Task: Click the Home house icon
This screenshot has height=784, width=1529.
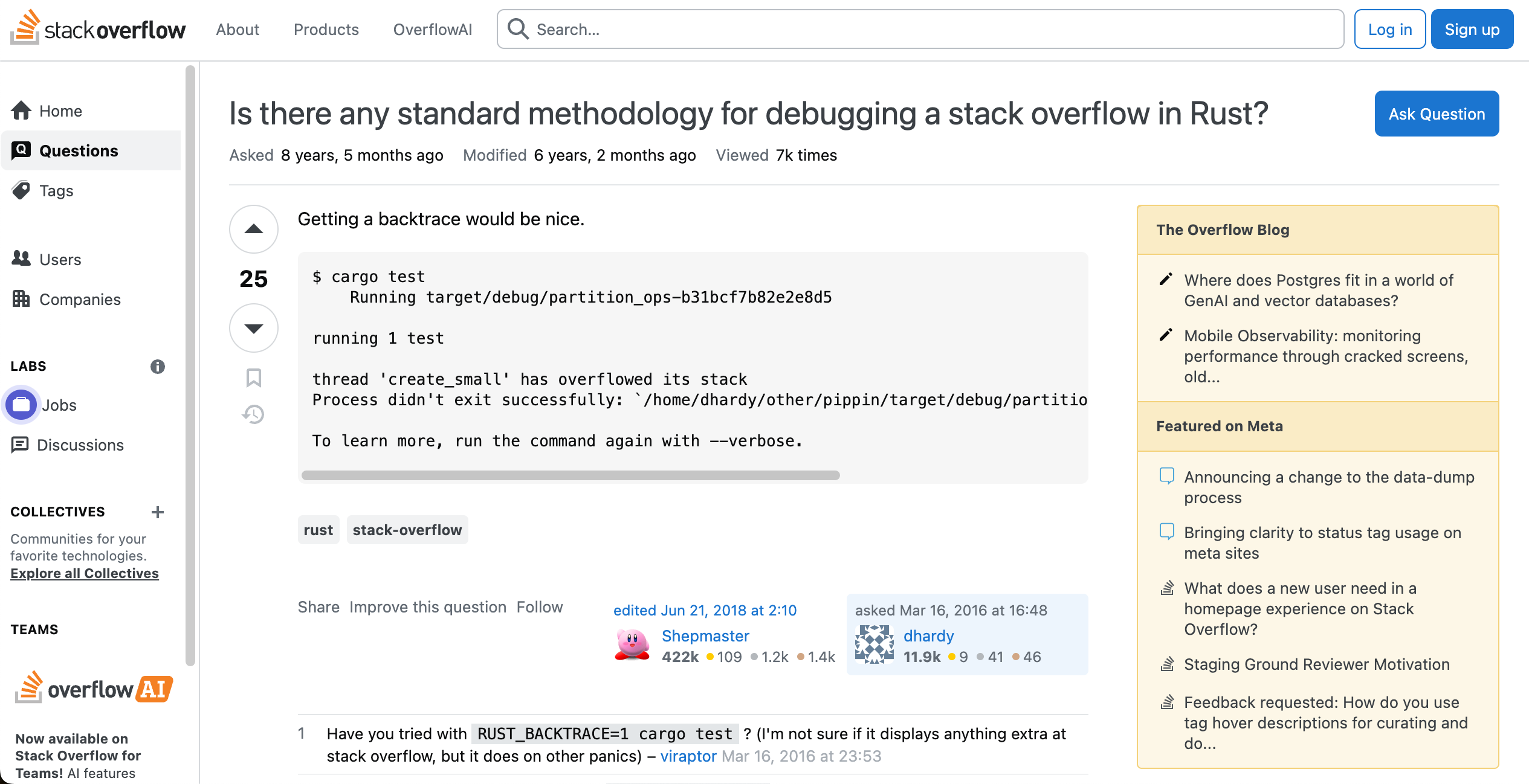Action: [21, 111]
